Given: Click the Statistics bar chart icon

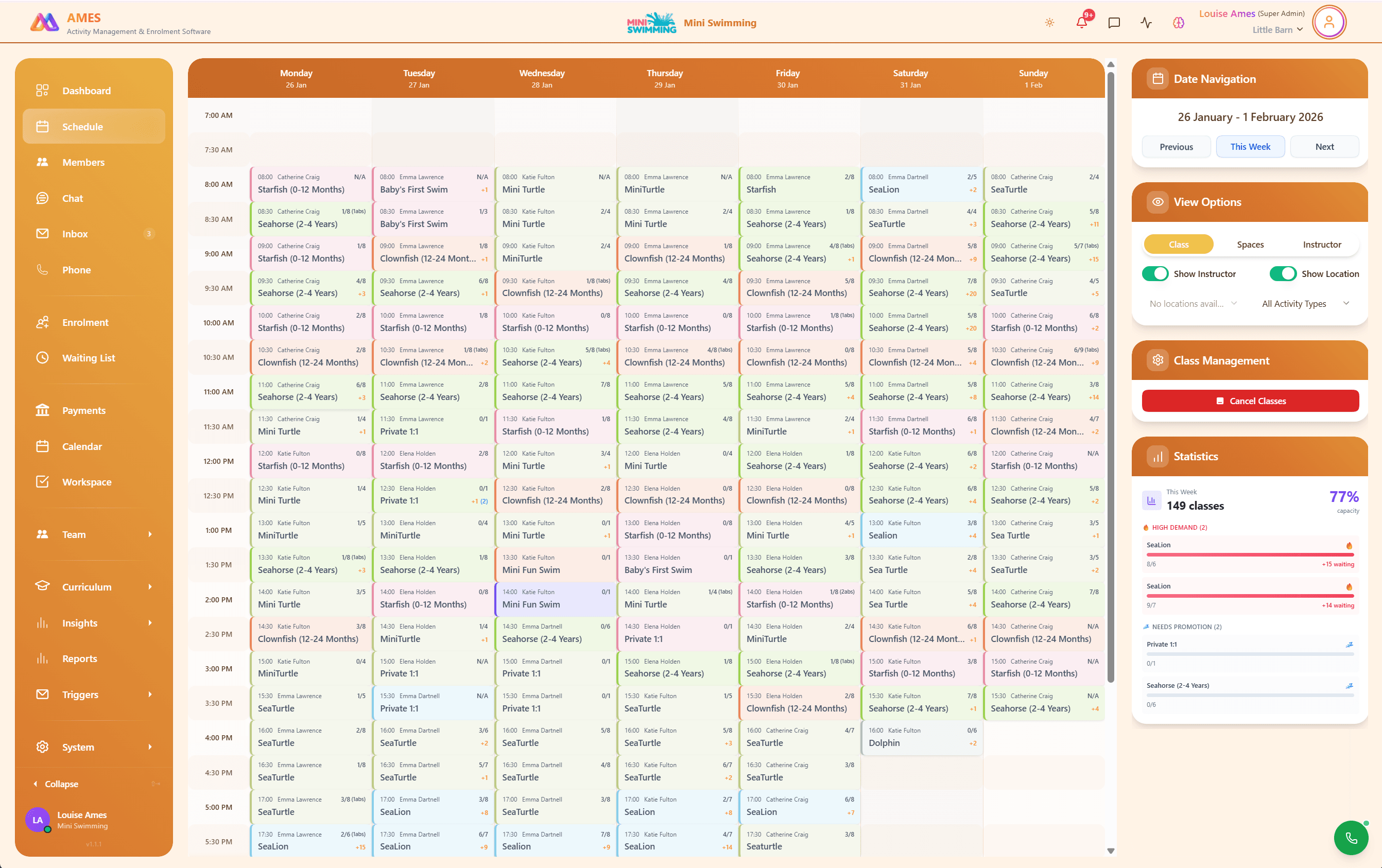Looking at the screenshot, I should 1157,457.
